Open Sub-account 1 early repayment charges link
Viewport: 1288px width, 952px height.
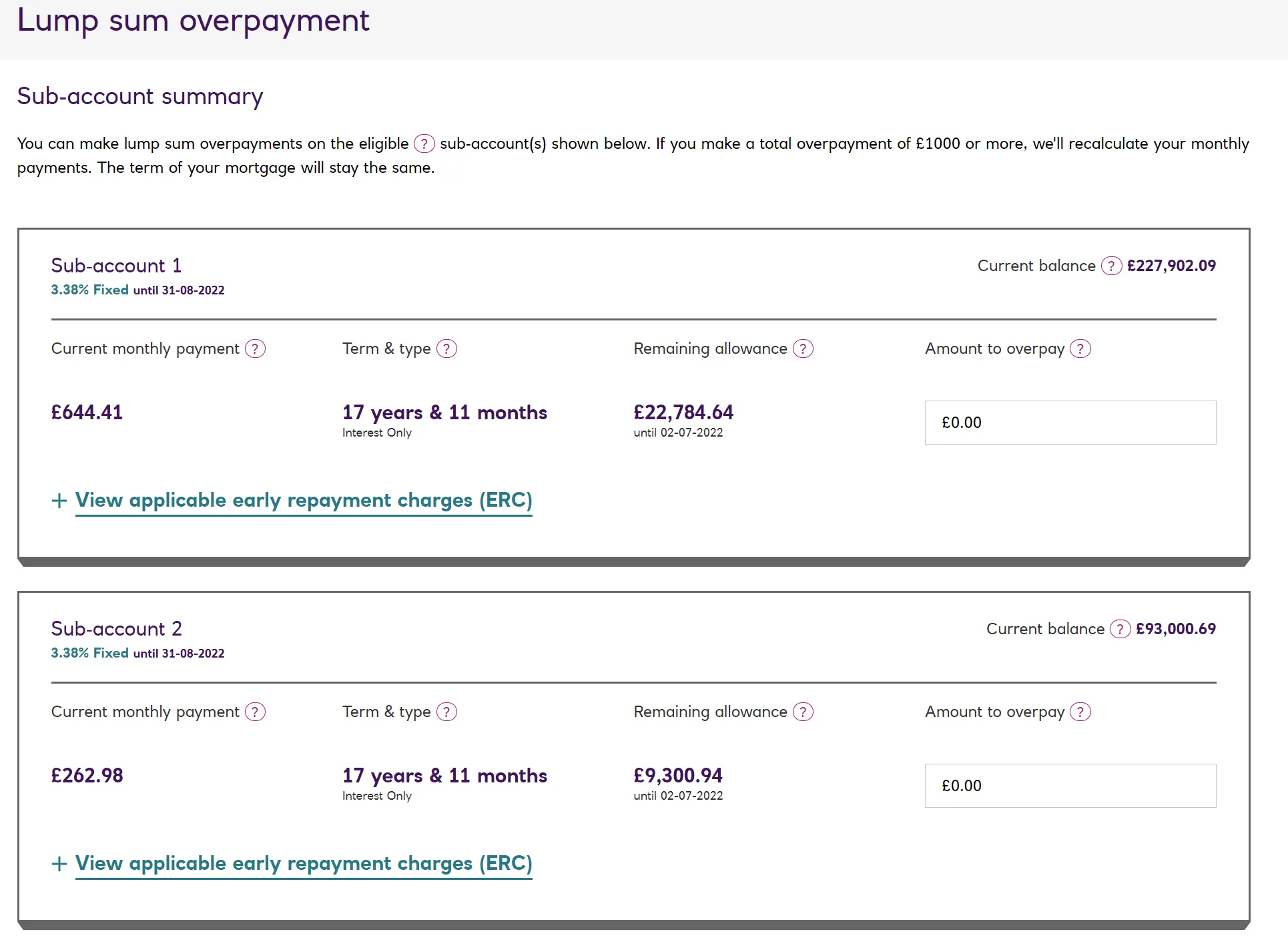304,500
